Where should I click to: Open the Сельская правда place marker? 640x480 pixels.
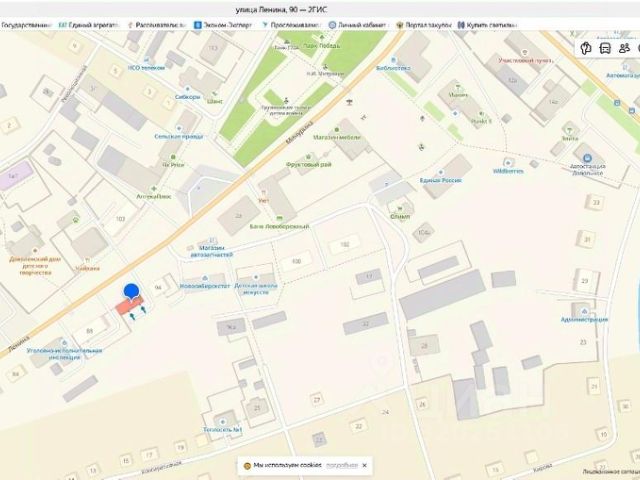179,129
